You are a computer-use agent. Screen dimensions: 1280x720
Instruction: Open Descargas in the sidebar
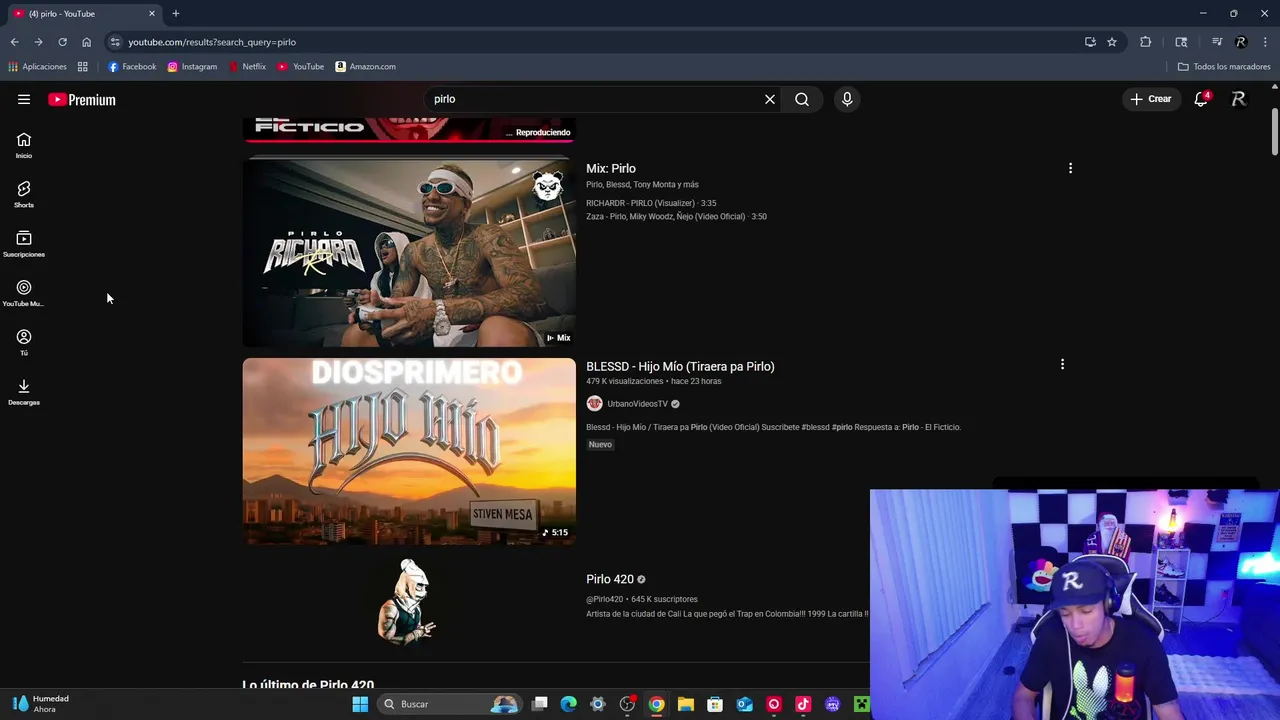click(24, 392)
